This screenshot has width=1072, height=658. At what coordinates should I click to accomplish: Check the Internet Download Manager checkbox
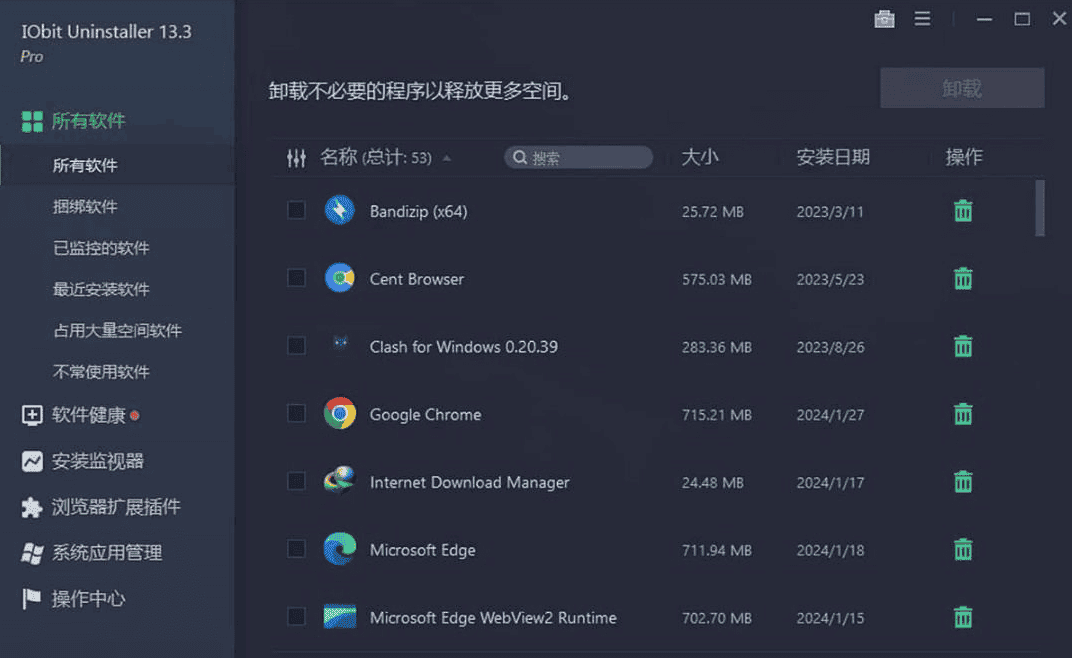pos(296,480)
